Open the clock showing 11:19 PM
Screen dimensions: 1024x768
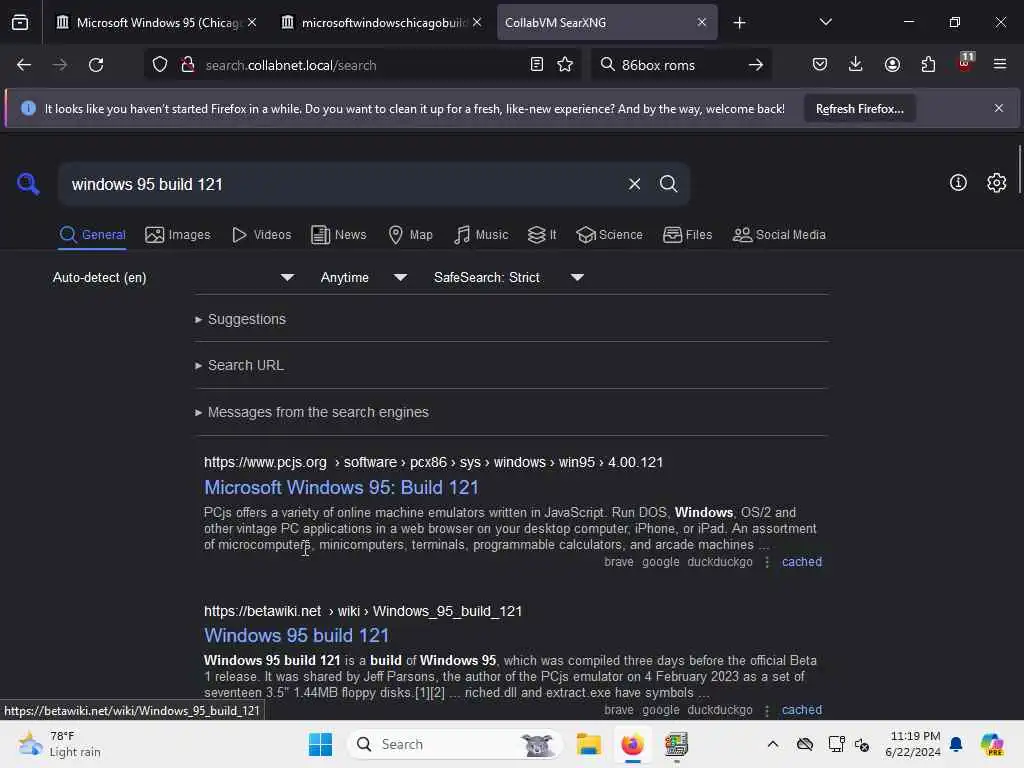click(x=912, y=744)
